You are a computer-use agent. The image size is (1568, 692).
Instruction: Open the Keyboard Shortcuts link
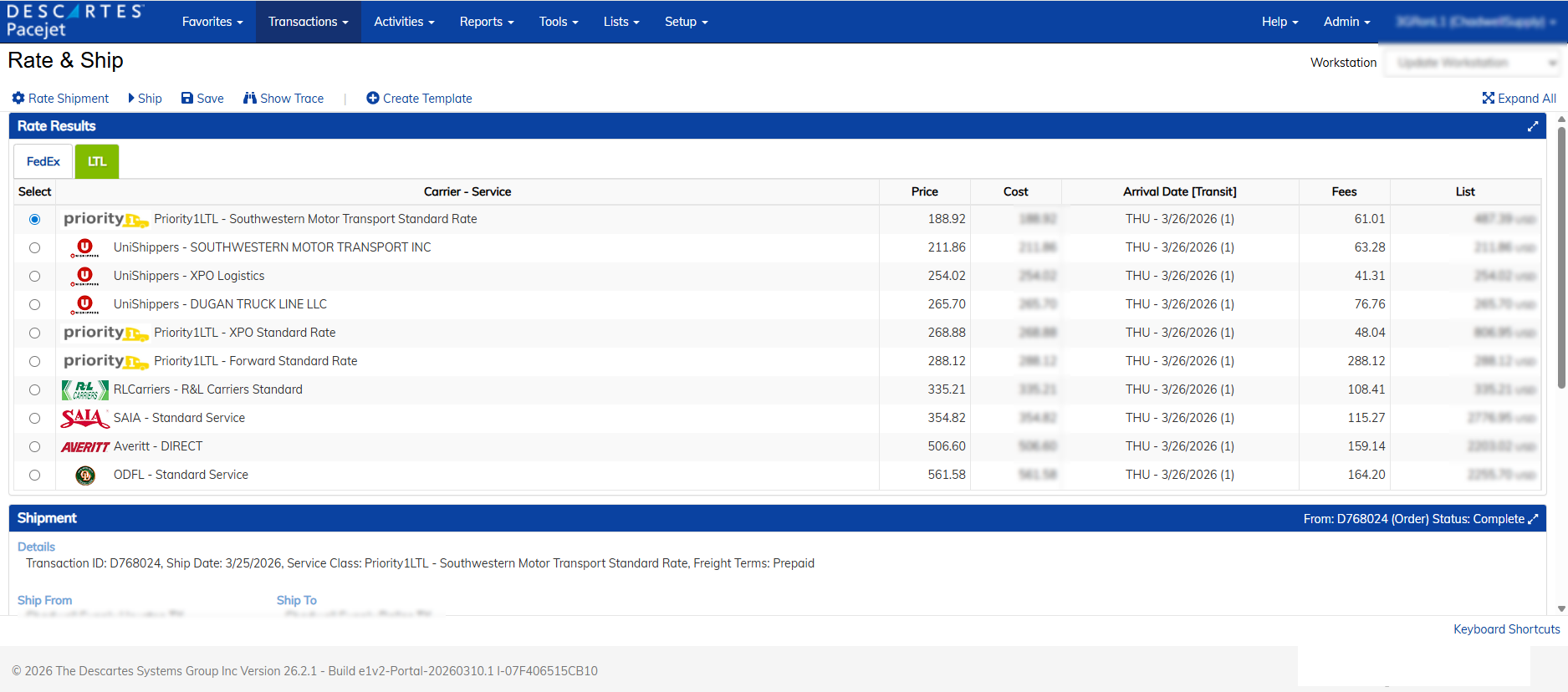(x=1507, y=629)
